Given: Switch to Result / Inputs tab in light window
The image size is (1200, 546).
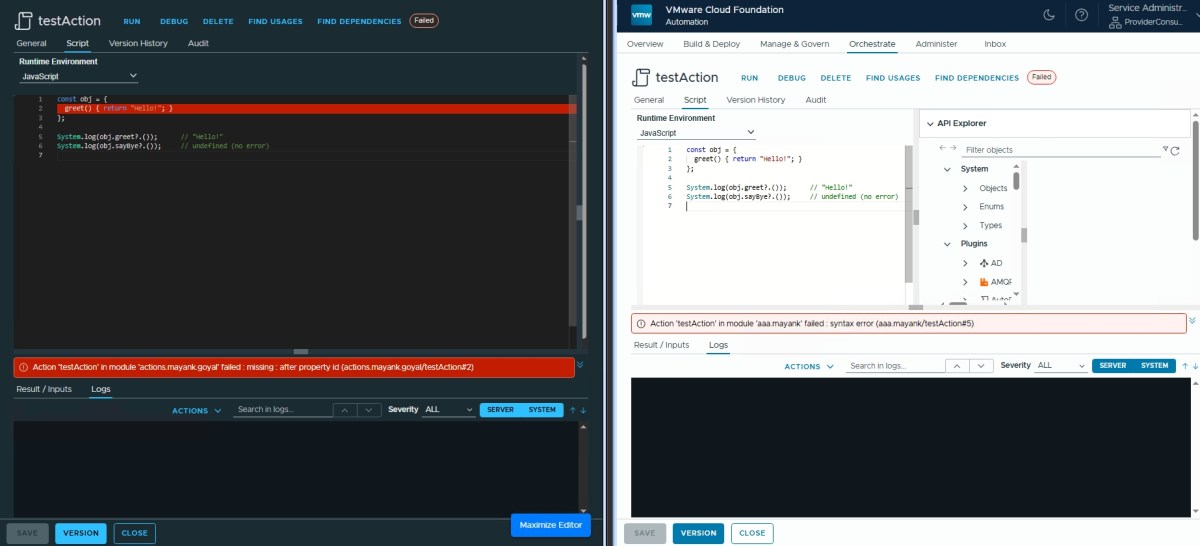Looking at the screenshot, I should click(662, 345).
